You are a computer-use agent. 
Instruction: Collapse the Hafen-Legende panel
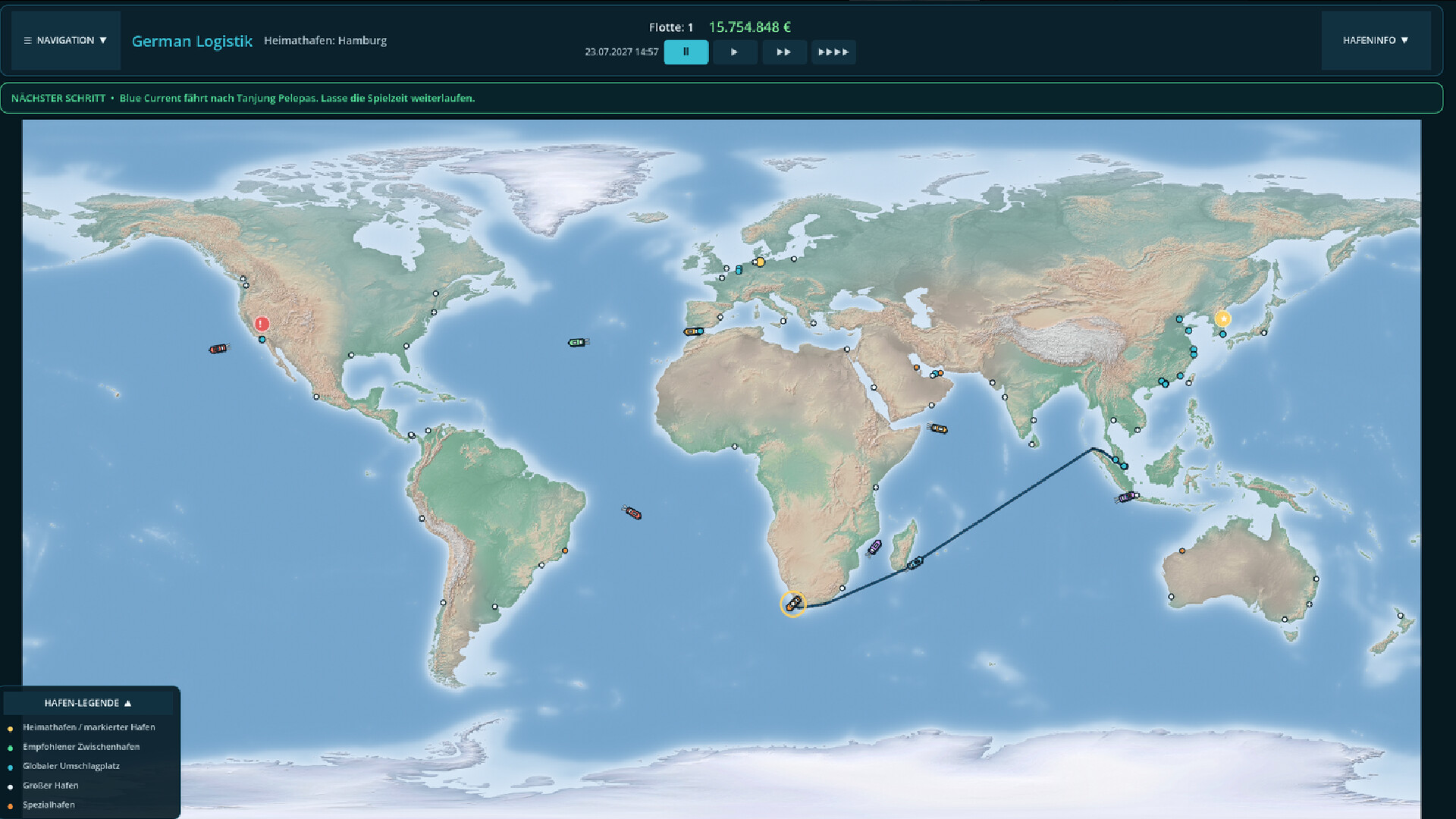pyautogui.click(x=88, y=703)
